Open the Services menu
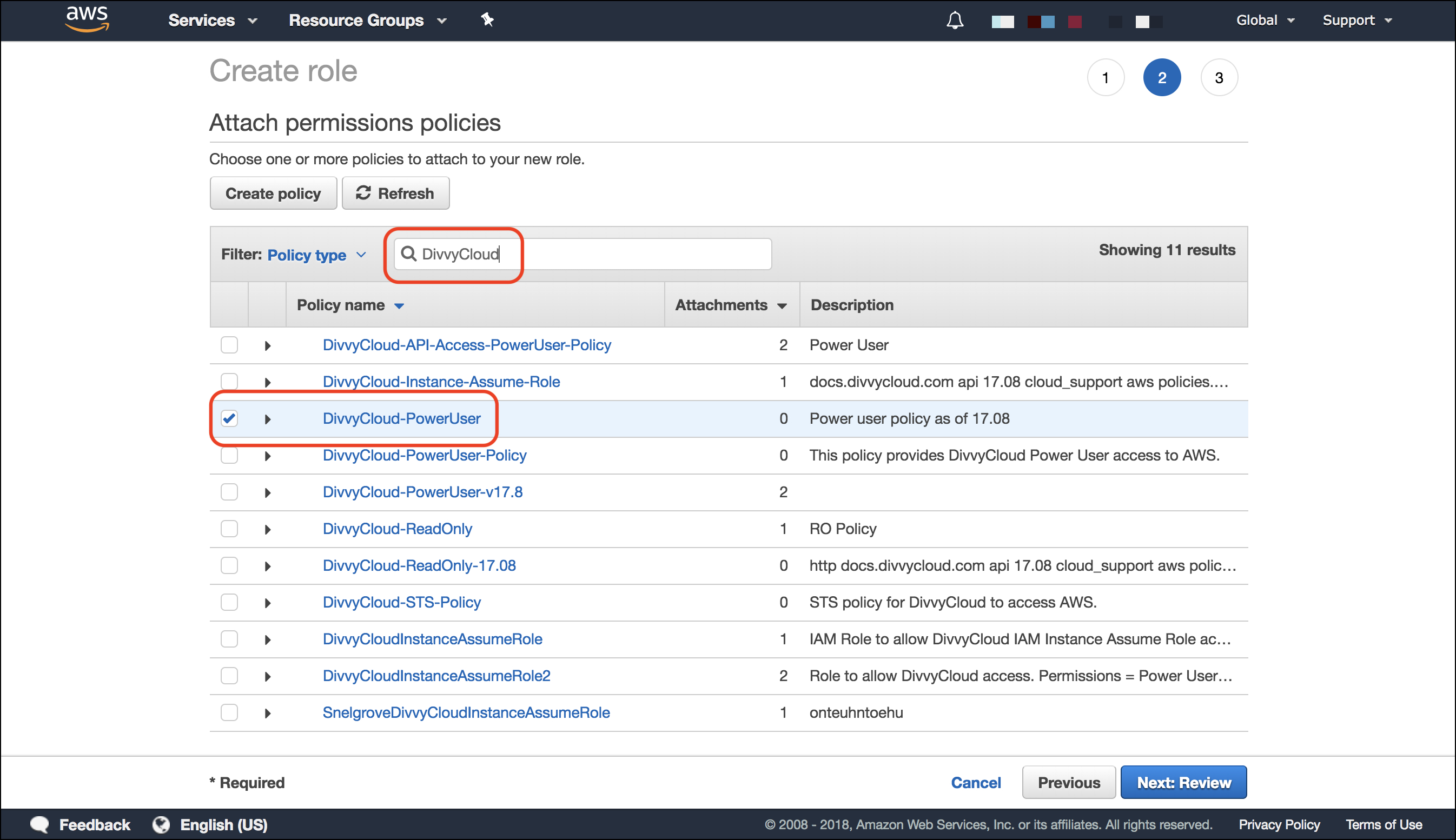 [213, 20]
